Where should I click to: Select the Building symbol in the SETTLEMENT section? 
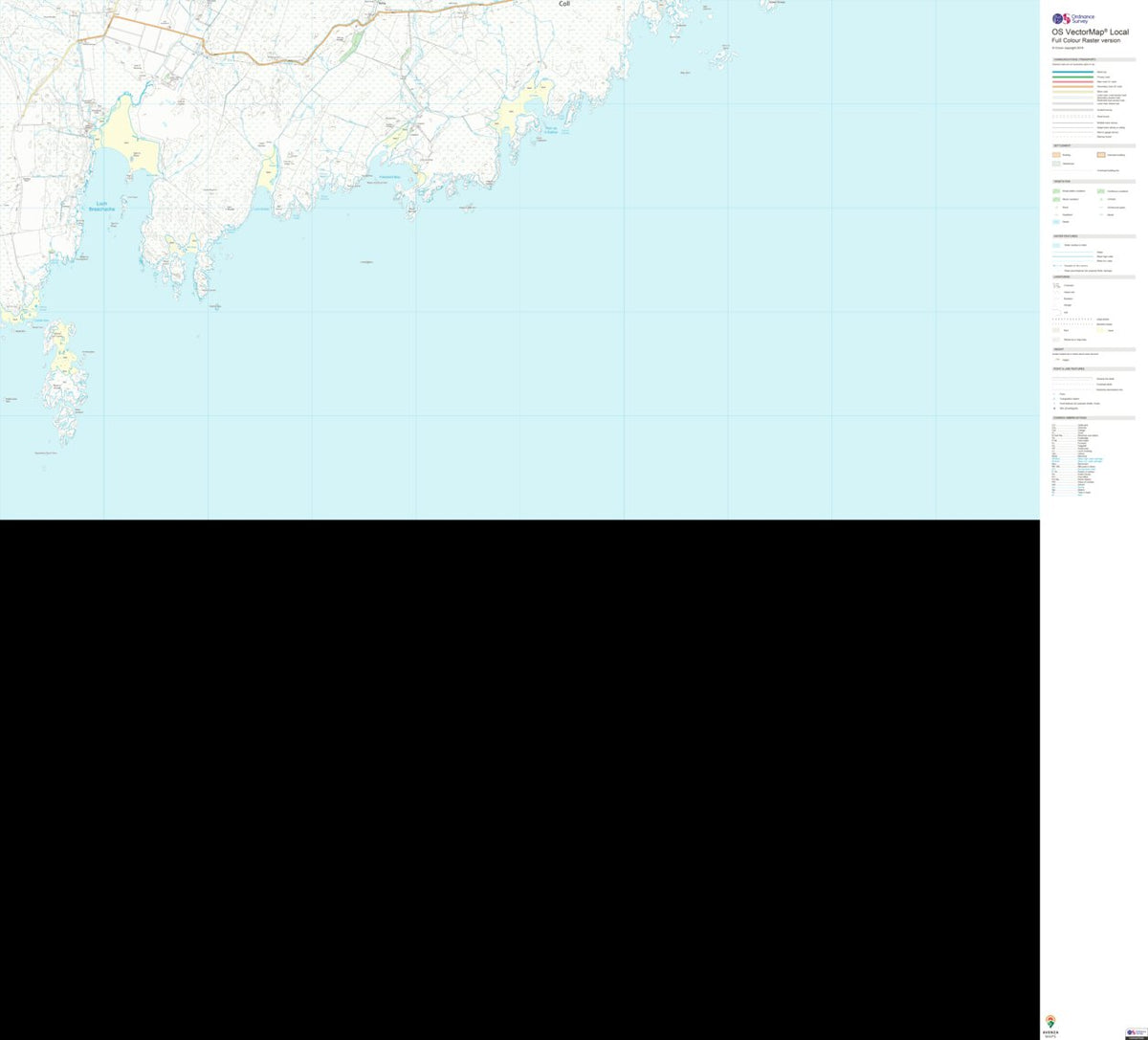click(1056, 155)
